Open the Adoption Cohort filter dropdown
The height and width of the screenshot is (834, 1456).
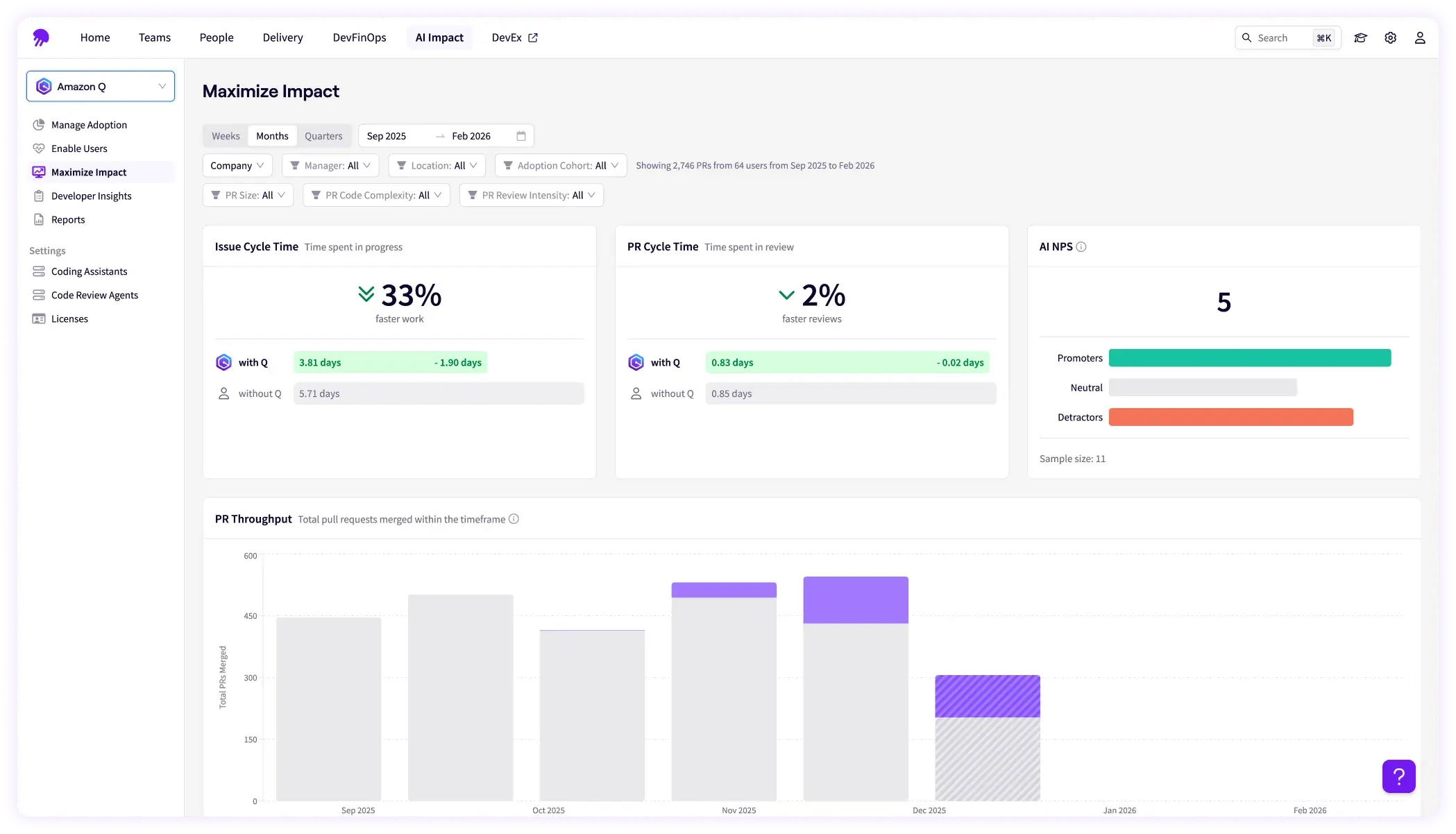[x=561, y=165]
